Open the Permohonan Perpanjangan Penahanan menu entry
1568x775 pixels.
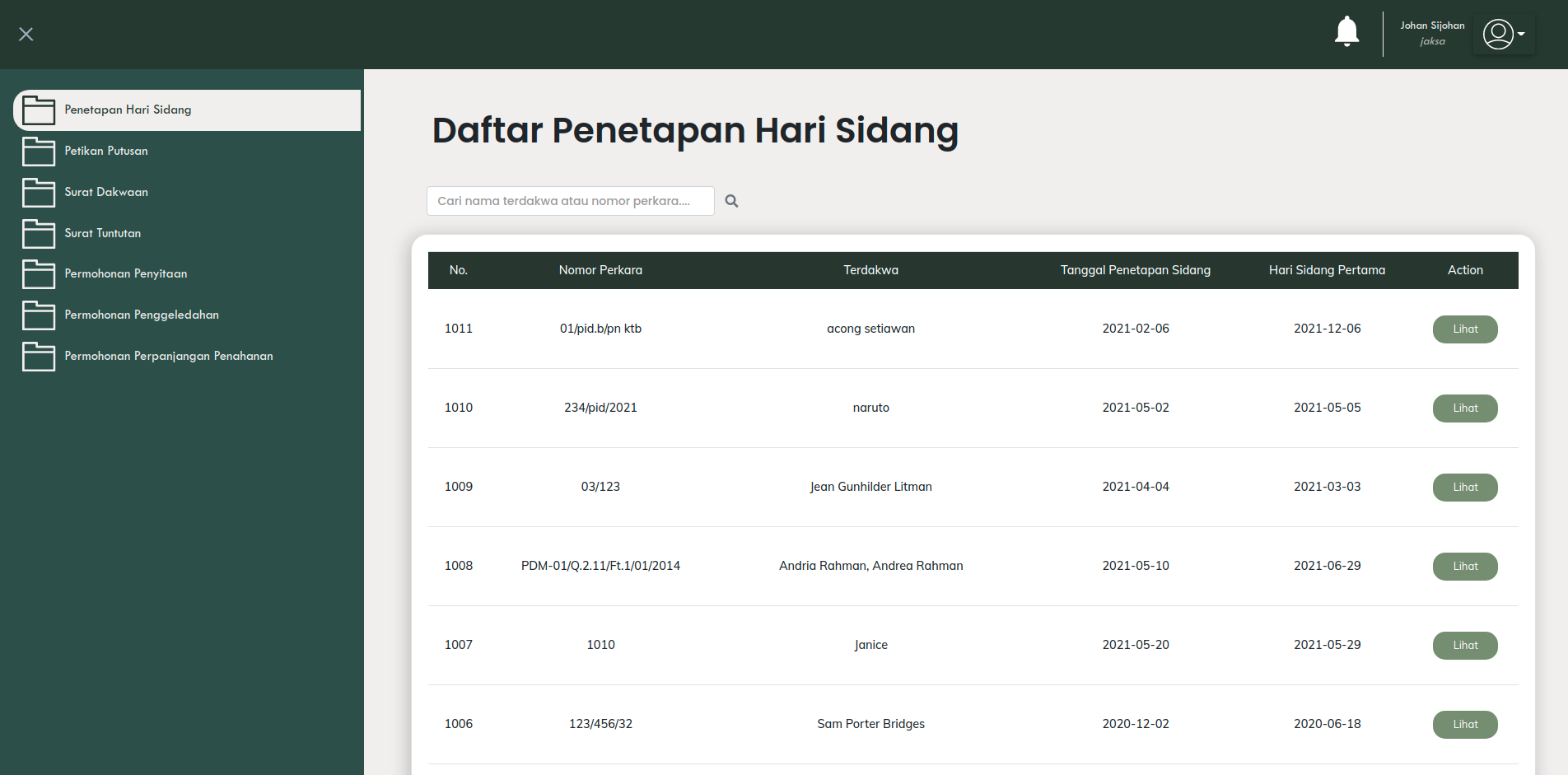pos(168,356)
